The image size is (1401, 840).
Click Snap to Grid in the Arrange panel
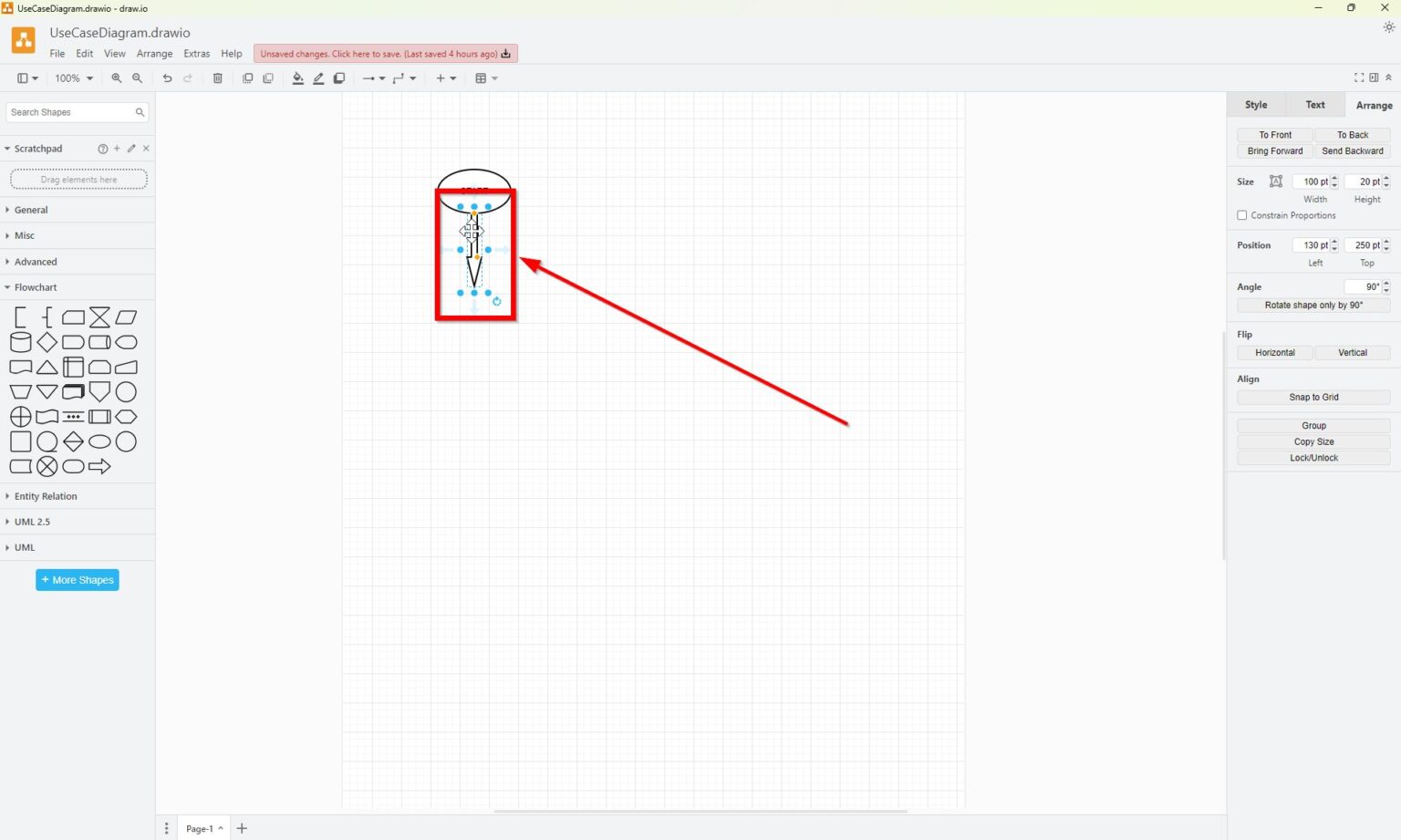coord(1313,397)
